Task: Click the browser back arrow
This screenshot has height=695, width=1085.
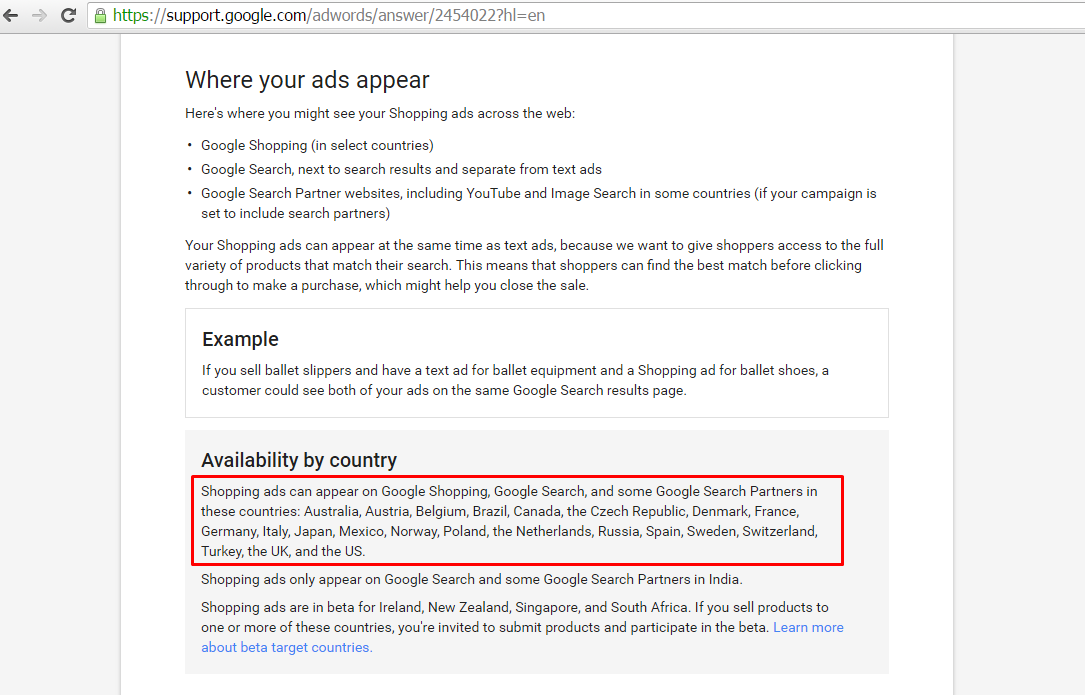Action: point(11,16)
